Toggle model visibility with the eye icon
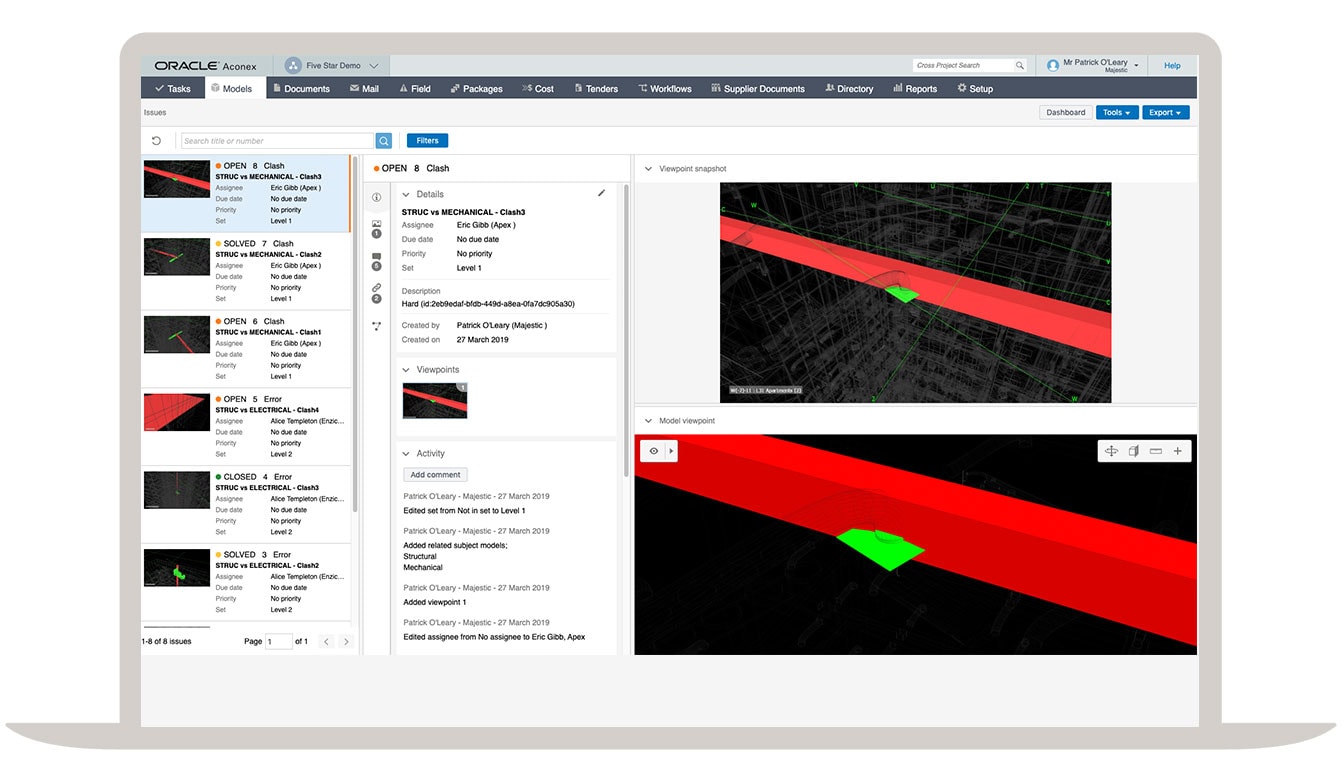Image resolution: width=1344 pixels, height=764 pixels. point(654,451)
